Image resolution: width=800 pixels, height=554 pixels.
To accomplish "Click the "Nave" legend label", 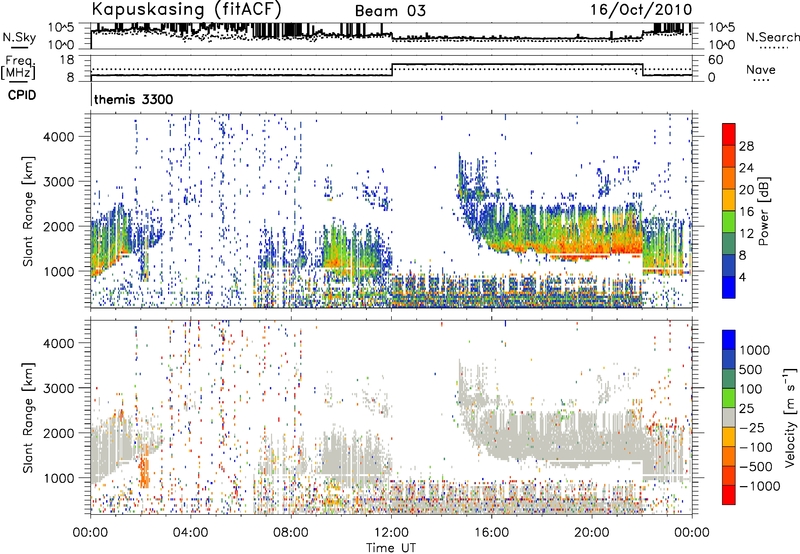I will (x=761, y=69).
